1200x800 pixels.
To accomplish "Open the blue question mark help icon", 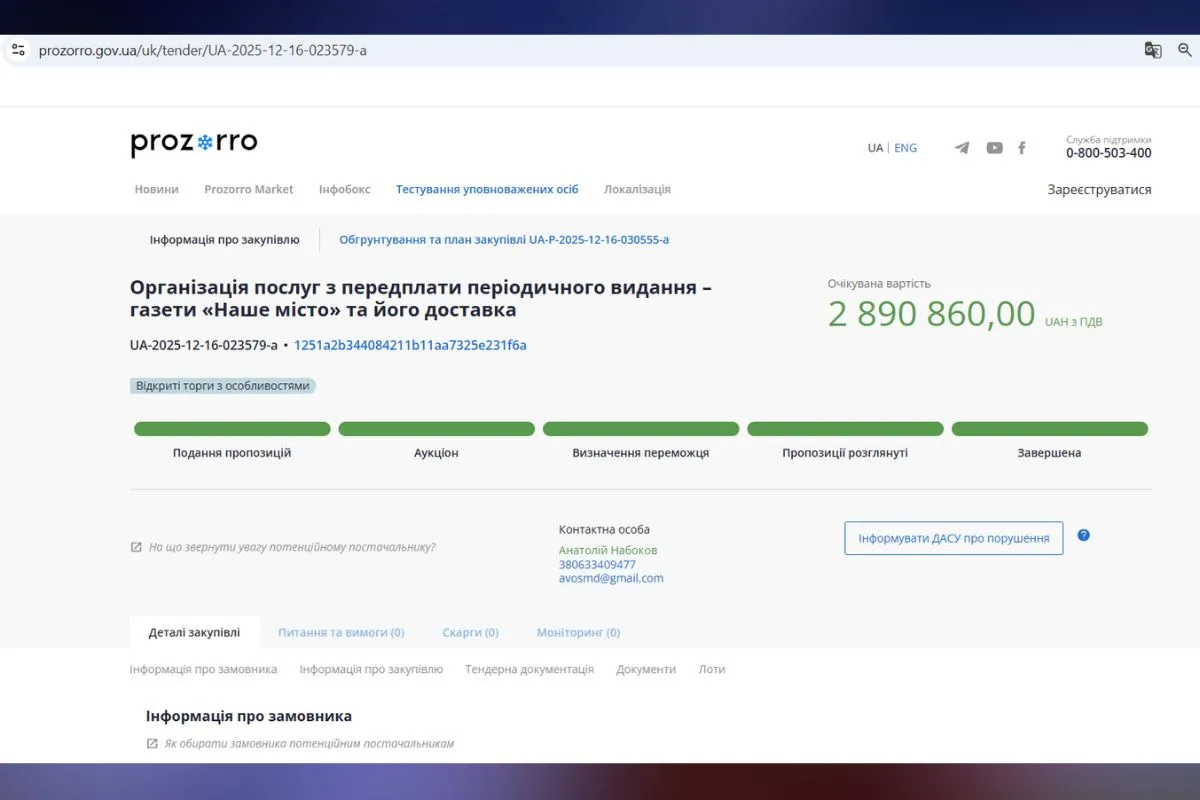I will pos(1083,536).
